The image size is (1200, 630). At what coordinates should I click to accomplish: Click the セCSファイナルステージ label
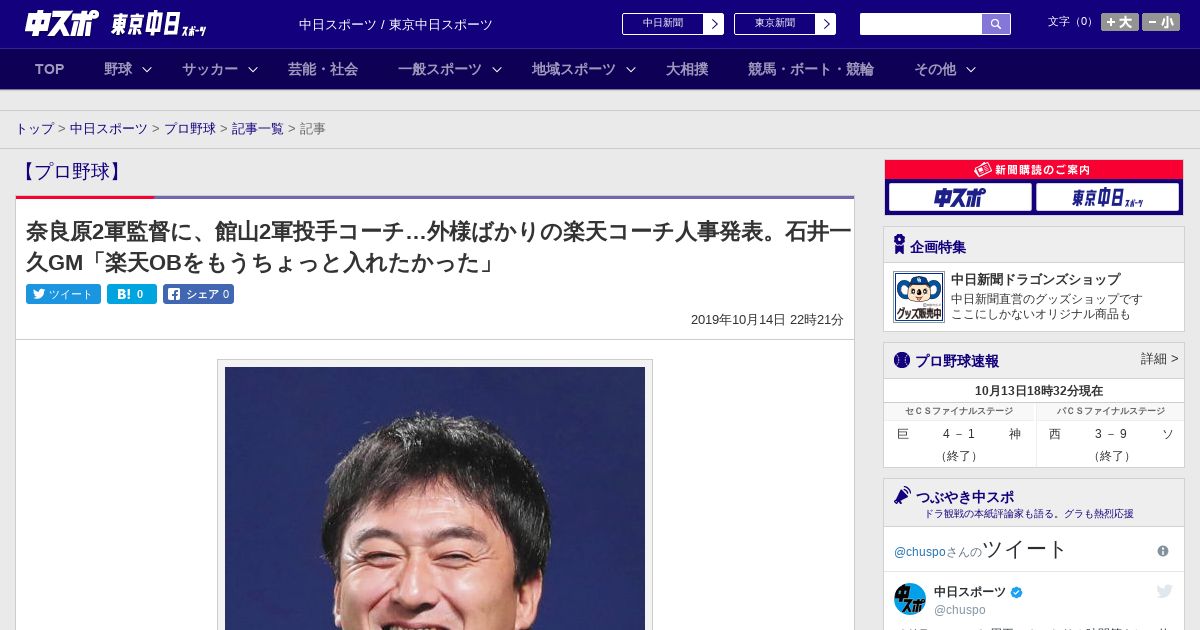pyautogui.click(x=959, y=411)
